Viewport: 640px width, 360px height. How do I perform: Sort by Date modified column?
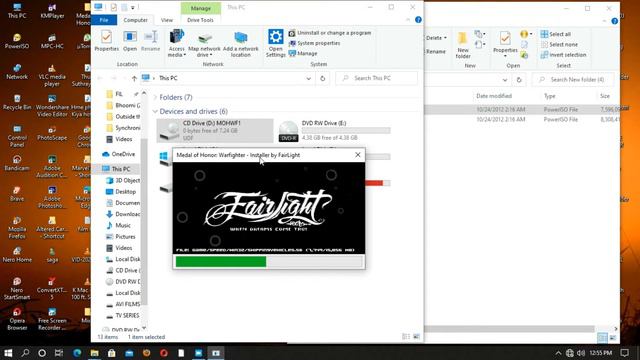coord(493,96)
